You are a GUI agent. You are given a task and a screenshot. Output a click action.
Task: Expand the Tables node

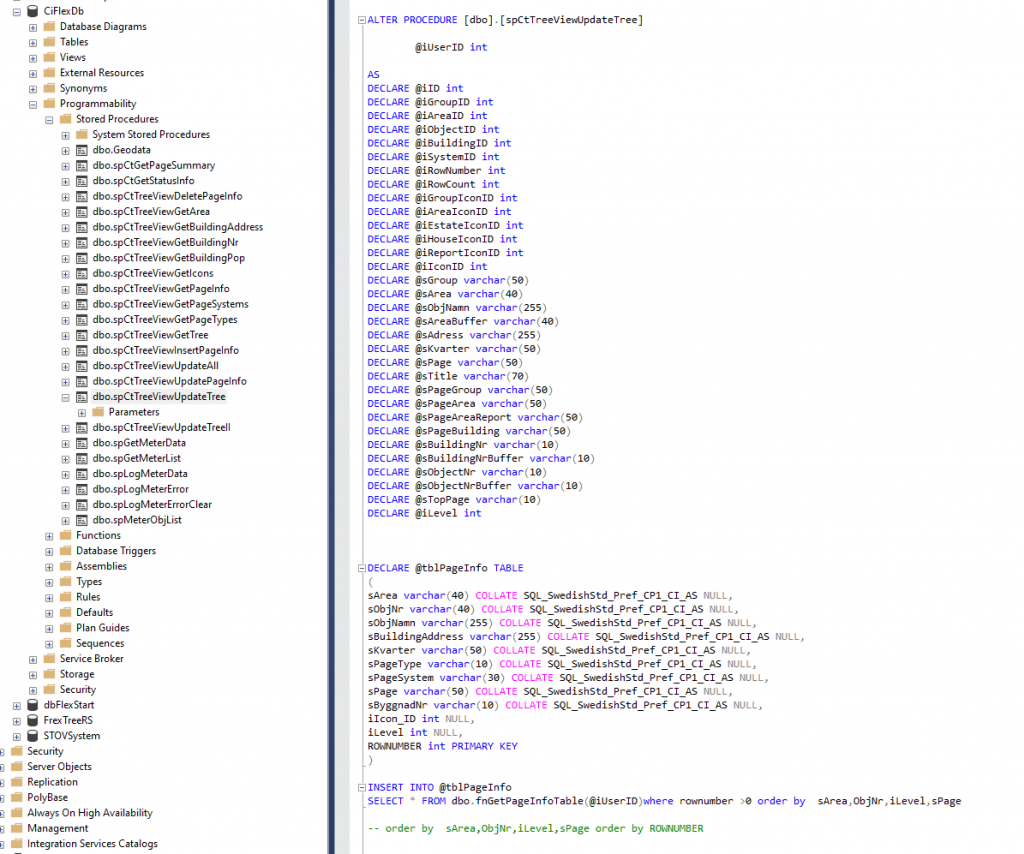point(33,42)
